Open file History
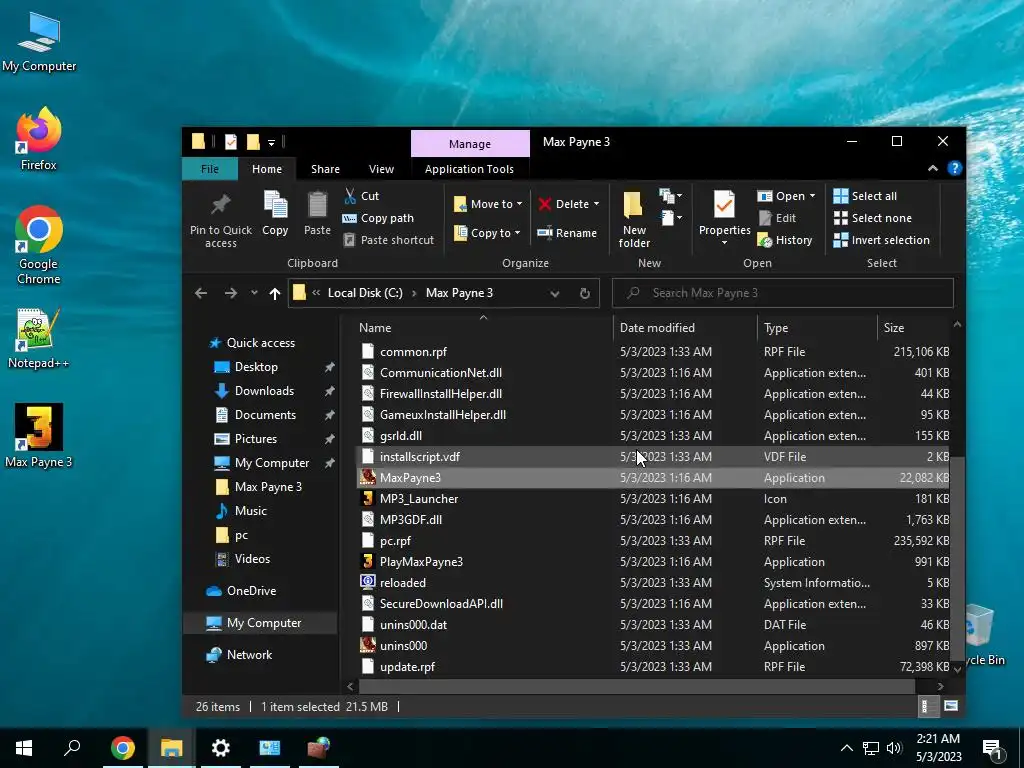 point(785,240)
